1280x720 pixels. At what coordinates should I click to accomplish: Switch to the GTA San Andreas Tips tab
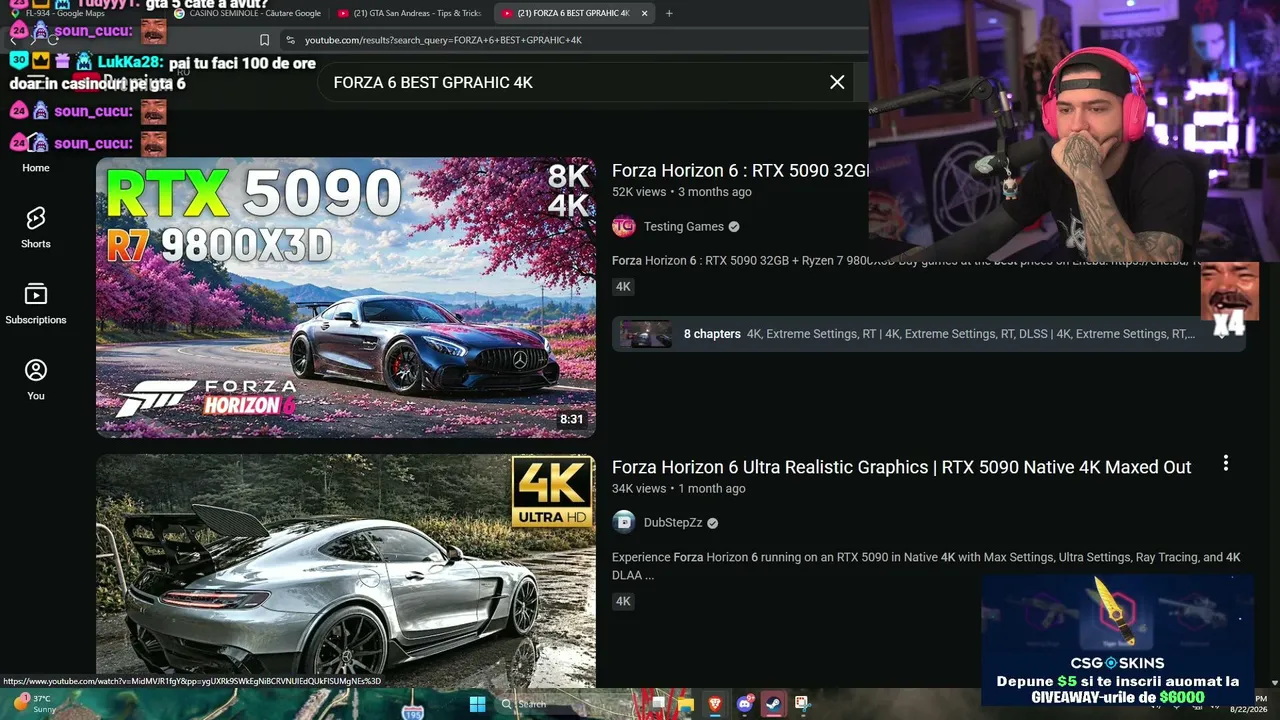point(410,13)
